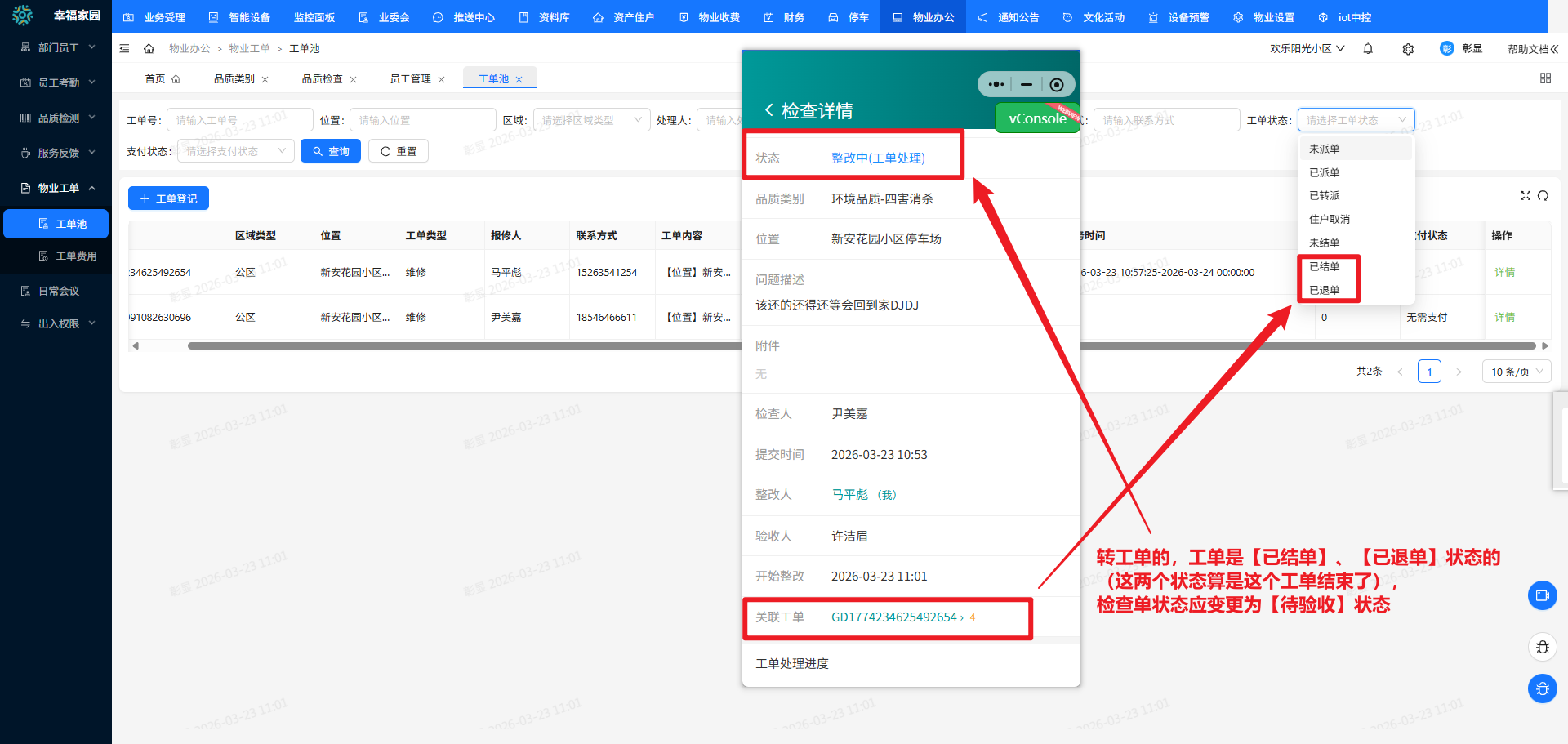Open the 支付状态 dropdown

[x=235, y=151]
